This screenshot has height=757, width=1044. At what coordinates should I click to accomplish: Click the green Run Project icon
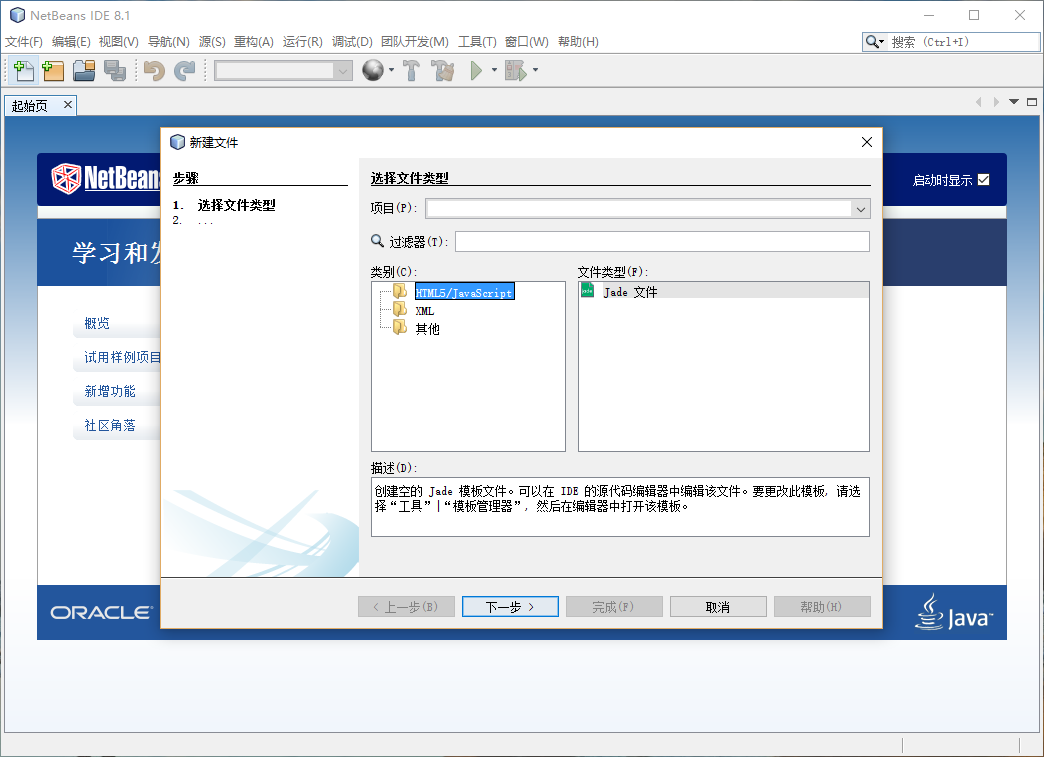(476, 71)
